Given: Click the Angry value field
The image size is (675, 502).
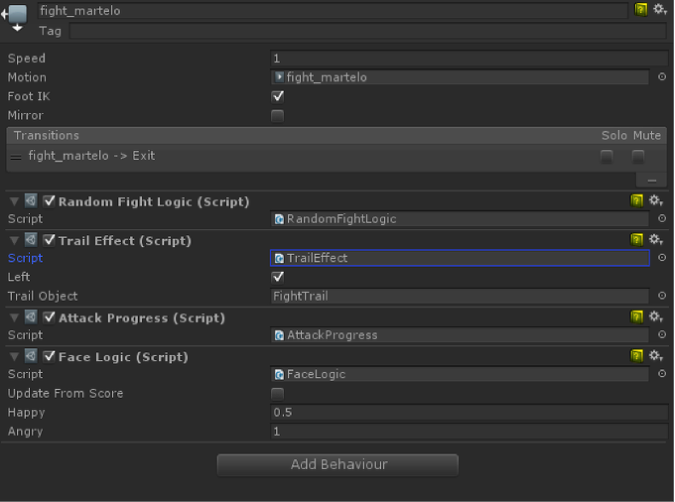Looking at the screenshot, I should 469,432.
